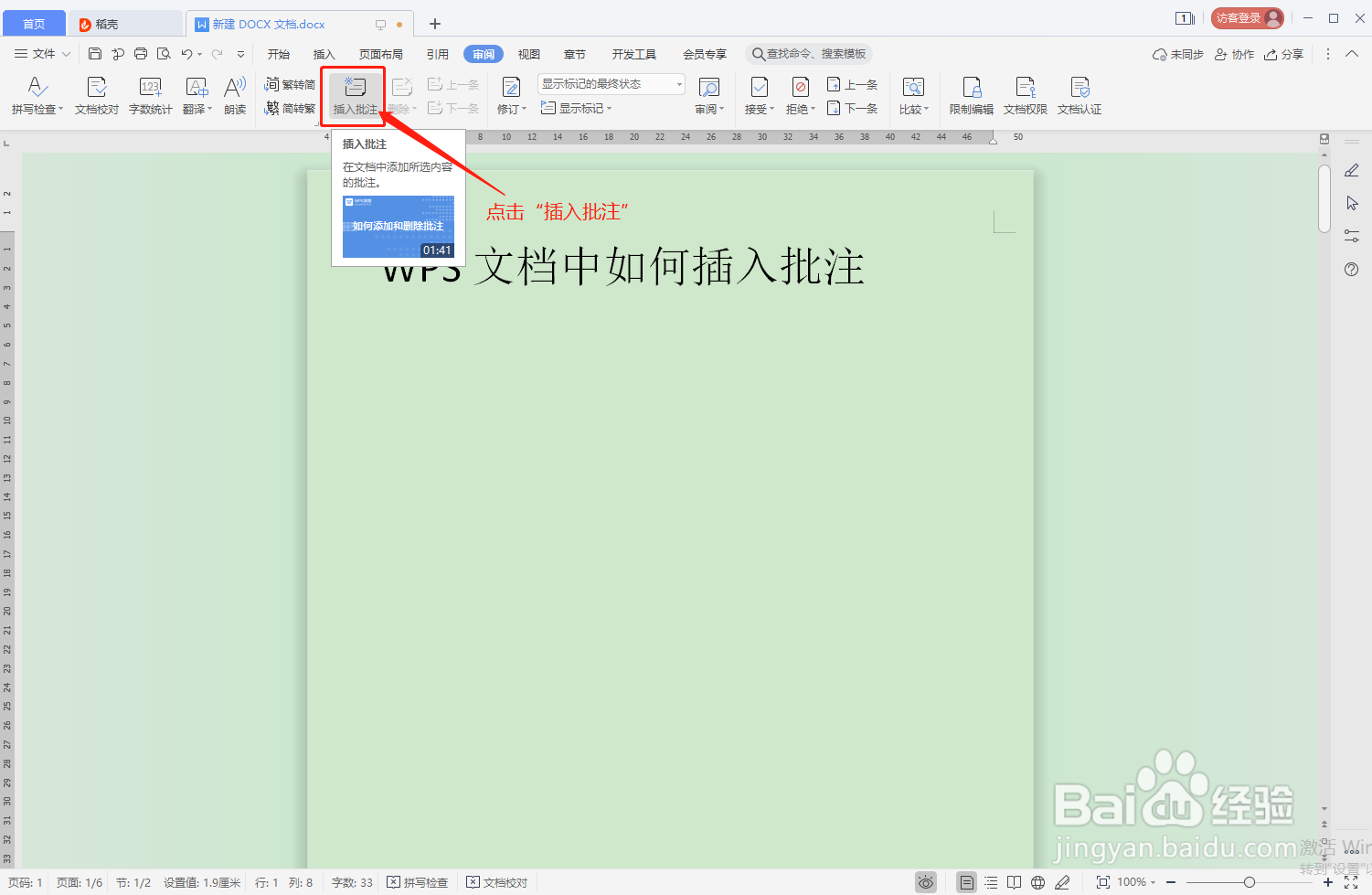
Task: Switch to the 引用 ribbon tab
Action: (x=438, y=54)
